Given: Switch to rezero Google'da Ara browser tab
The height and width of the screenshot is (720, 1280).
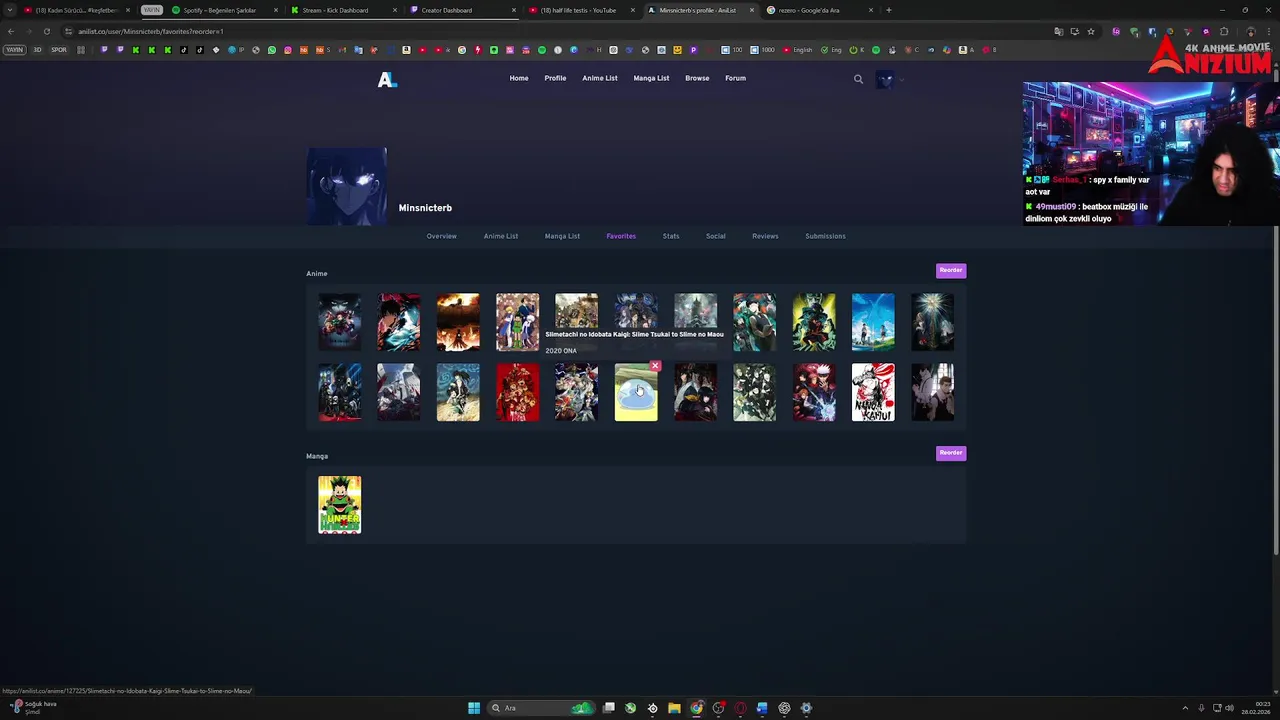Looking at the screenshot, I should tap(818, 10).
